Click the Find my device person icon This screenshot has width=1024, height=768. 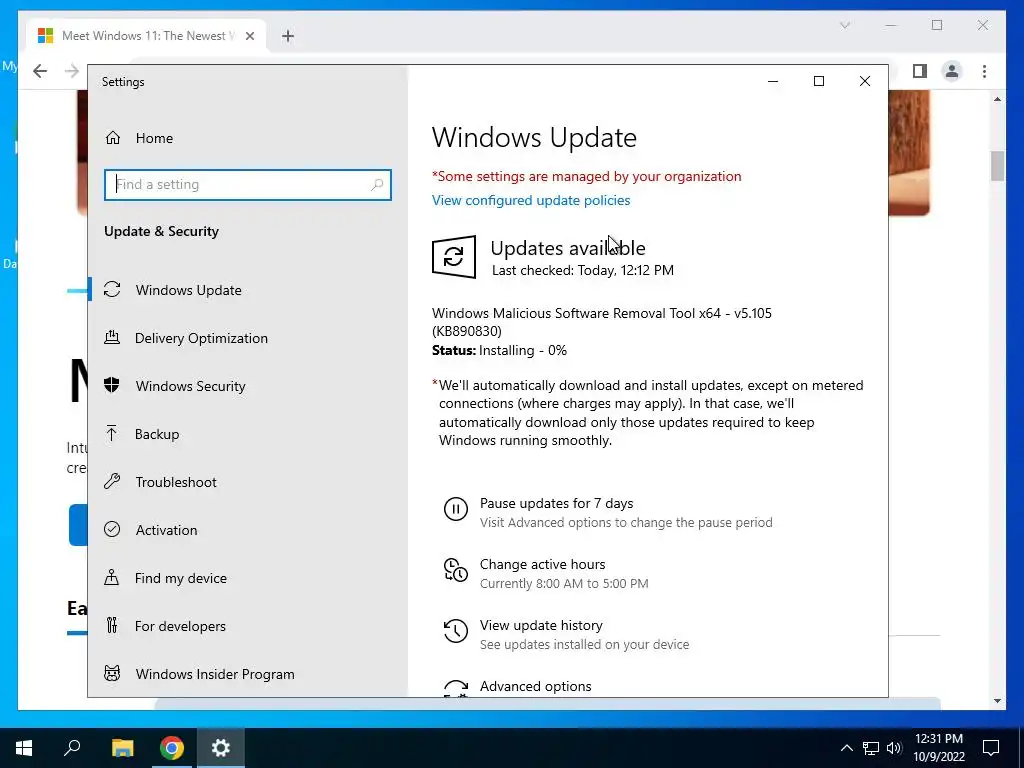click(x=112, y=577)
